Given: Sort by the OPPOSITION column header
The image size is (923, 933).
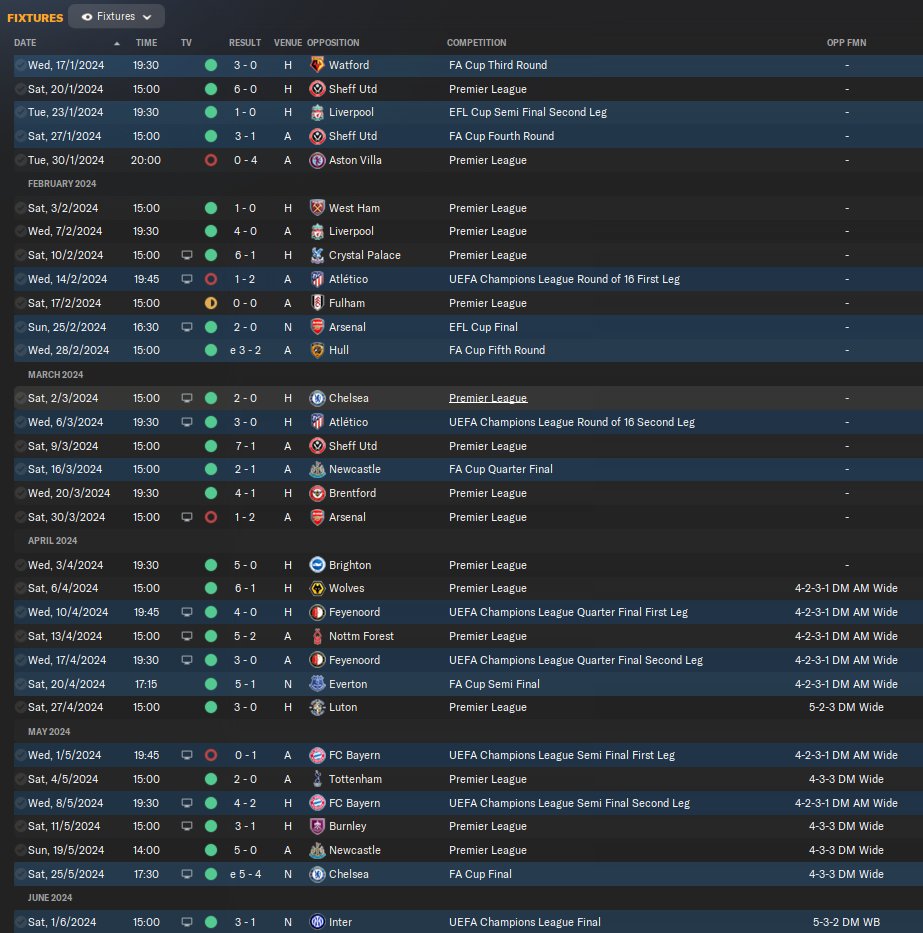Looking at the screenshot, I should click(x=333, y=43).
